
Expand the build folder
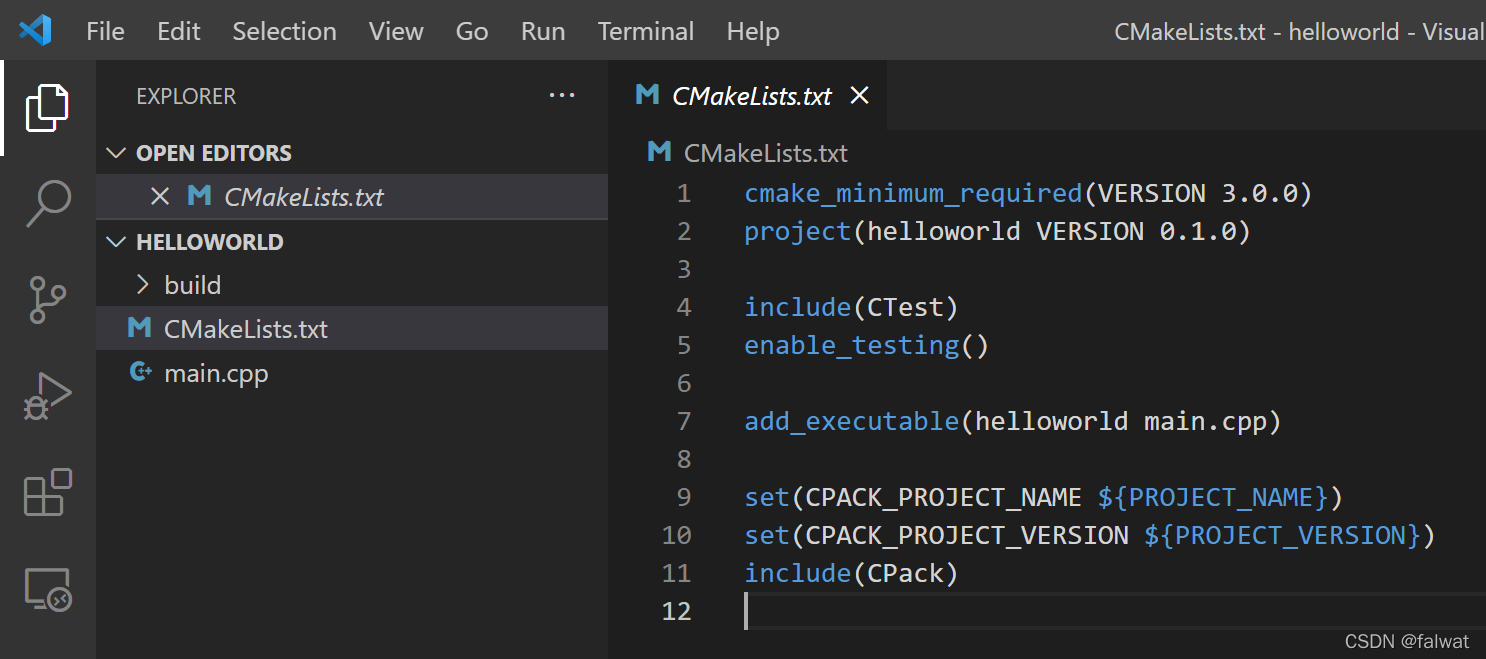(x=192, y=285)
